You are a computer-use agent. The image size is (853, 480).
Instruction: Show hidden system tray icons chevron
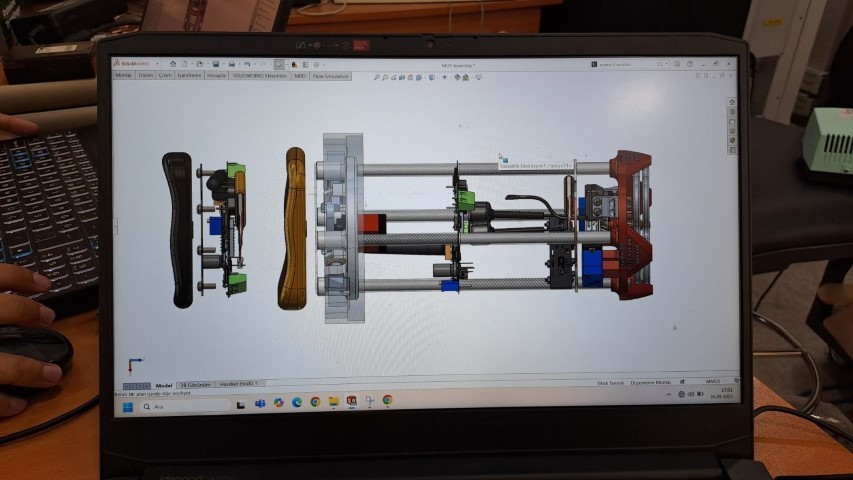coord(668,397)
